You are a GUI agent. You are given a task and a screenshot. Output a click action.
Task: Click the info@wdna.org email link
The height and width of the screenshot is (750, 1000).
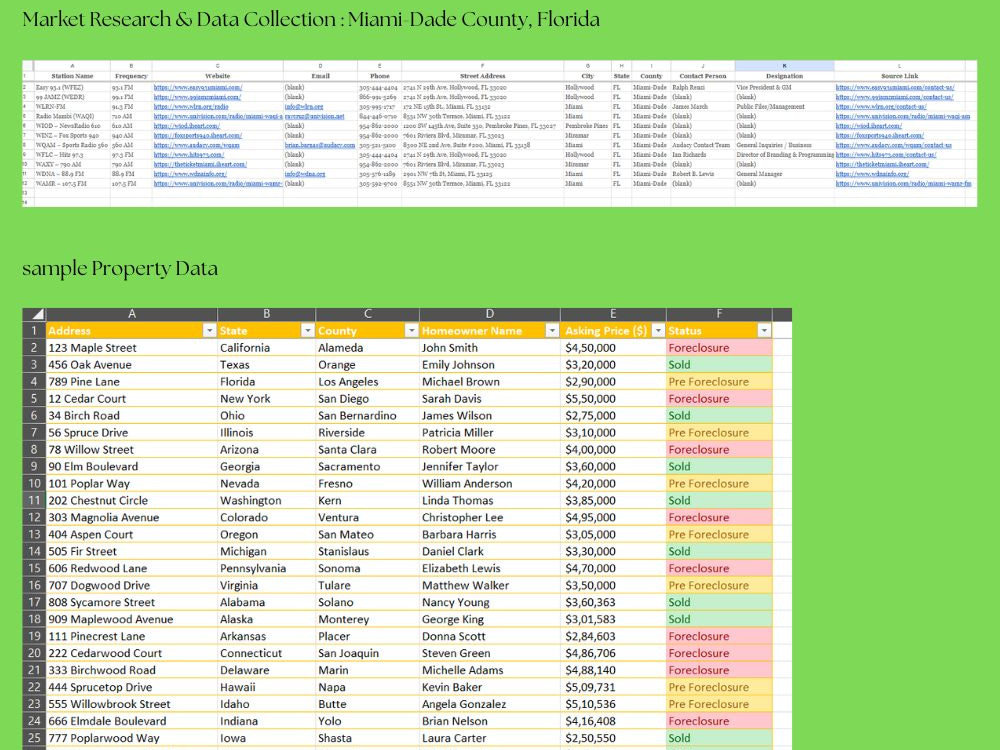click(x=305, y=173)
